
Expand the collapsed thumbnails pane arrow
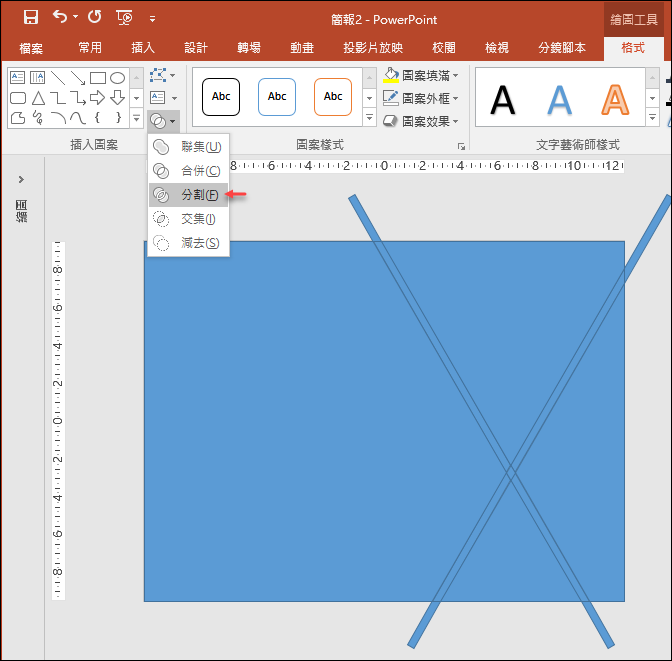[21, 180]
